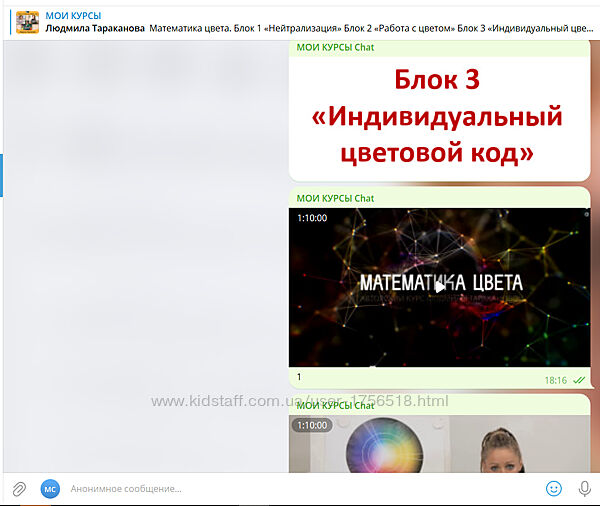
Task: Click the 1:10:00 duration on Математика цвета video
Action: click(x=311, y=217)
